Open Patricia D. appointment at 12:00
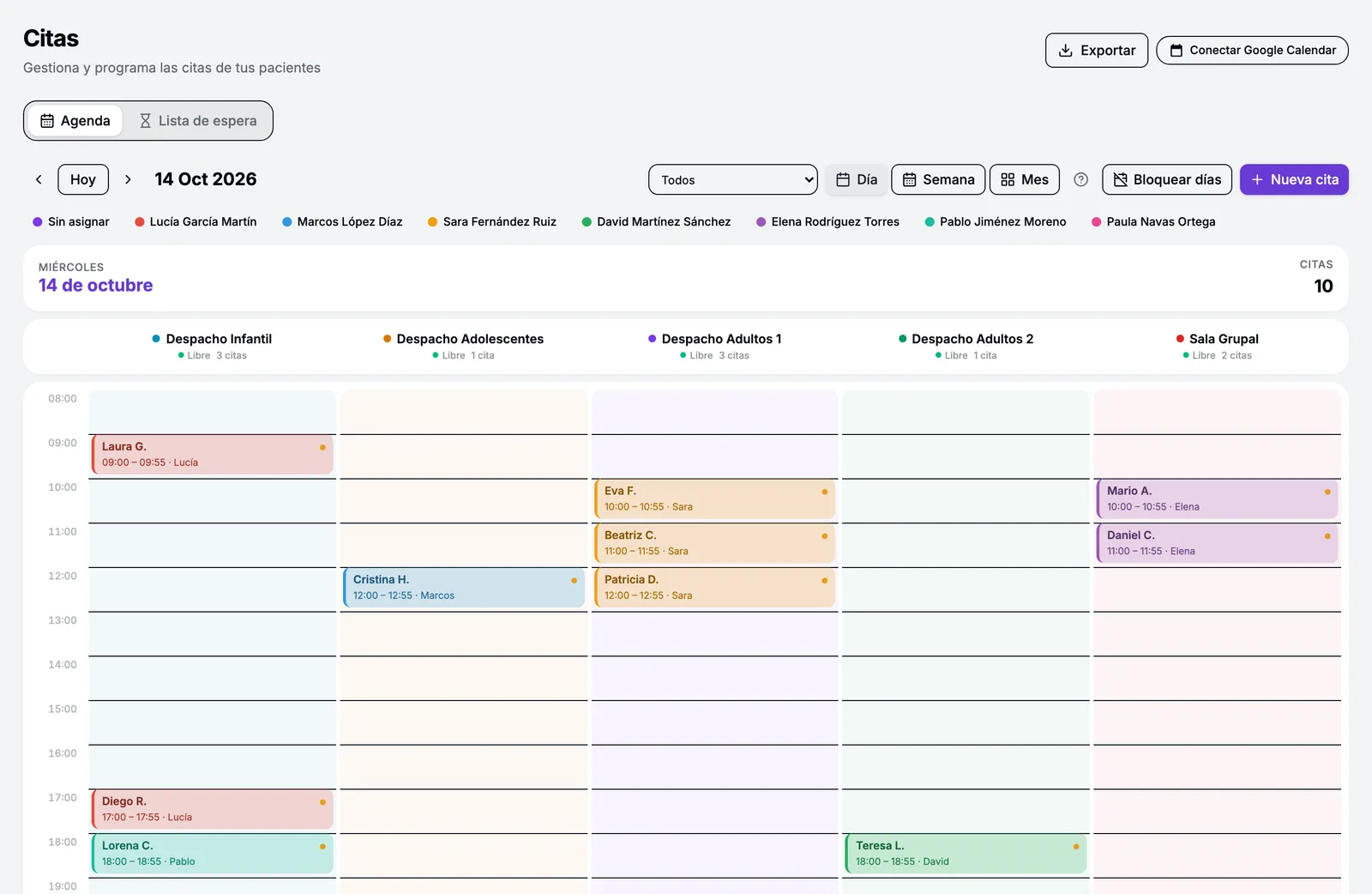This screenshot has height=894, width=1372. (x=714, y=588)
